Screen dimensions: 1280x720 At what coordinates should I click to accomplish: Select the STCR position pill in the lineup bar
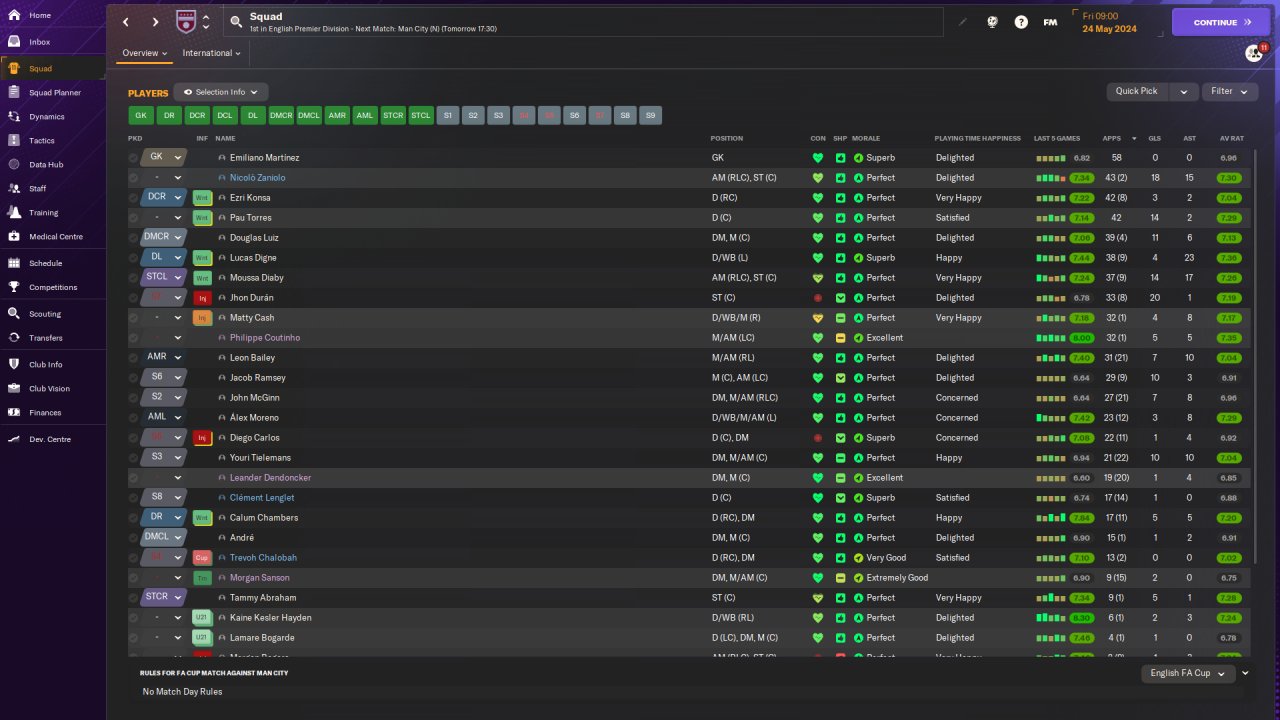point(393,116)
